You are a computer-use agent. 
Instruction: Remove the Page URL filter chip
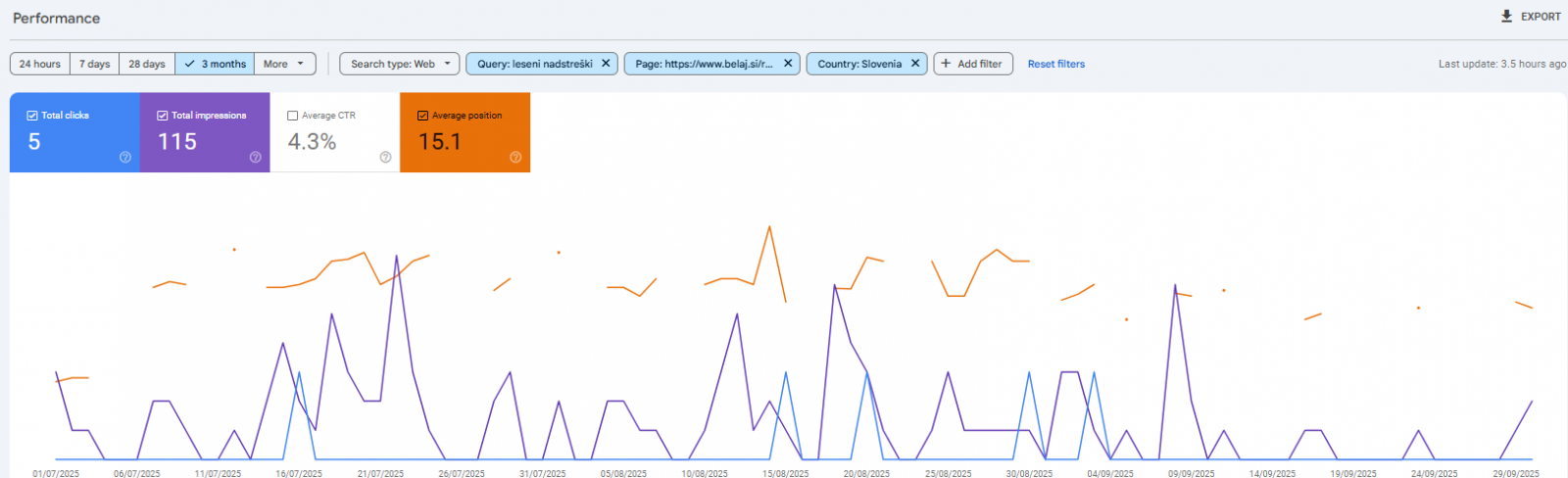(x=788, y=64)
